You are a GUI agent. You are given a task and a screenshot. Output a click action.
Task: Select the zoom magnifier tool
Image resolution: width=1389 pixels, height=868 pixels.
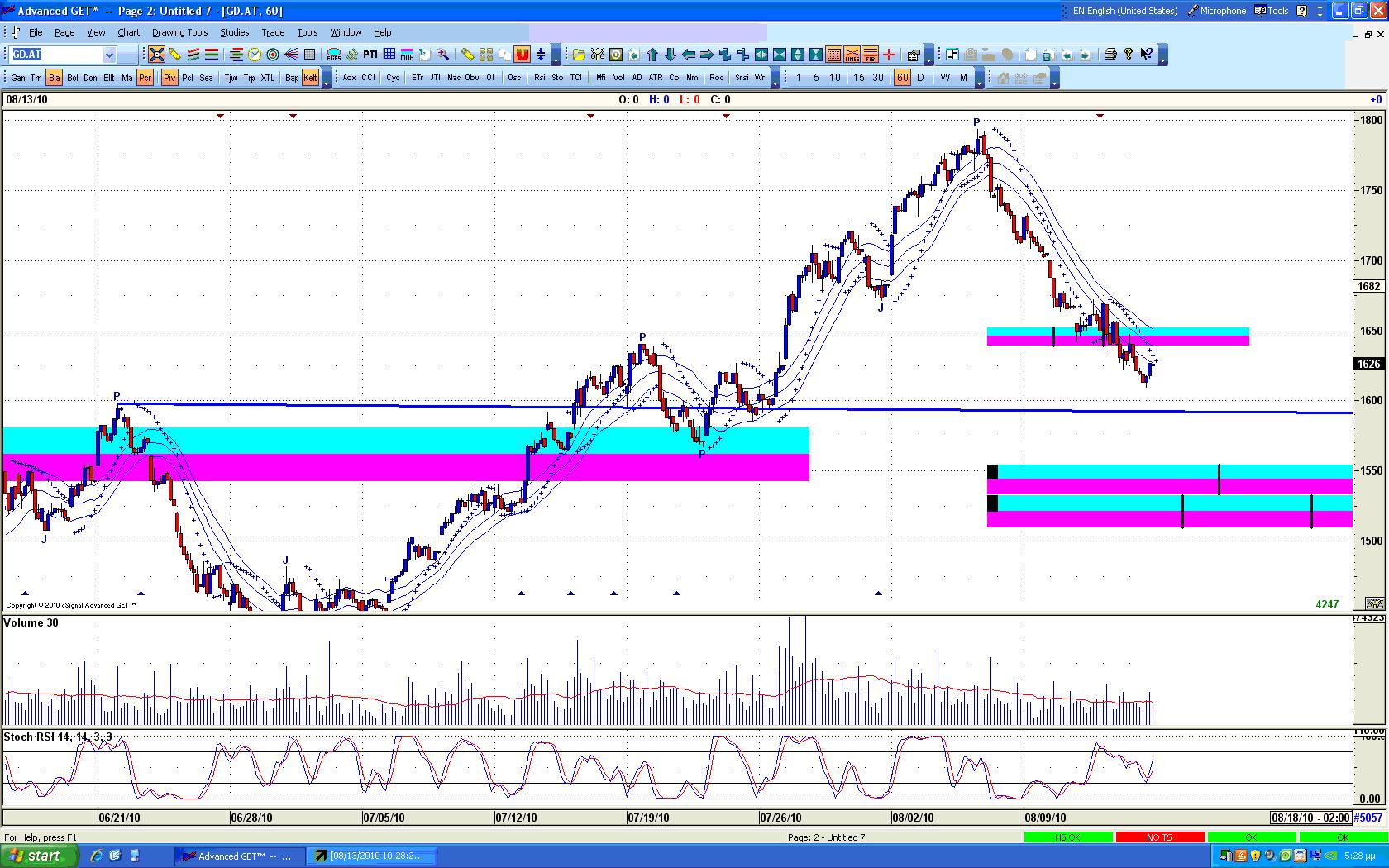pos(443,55)
